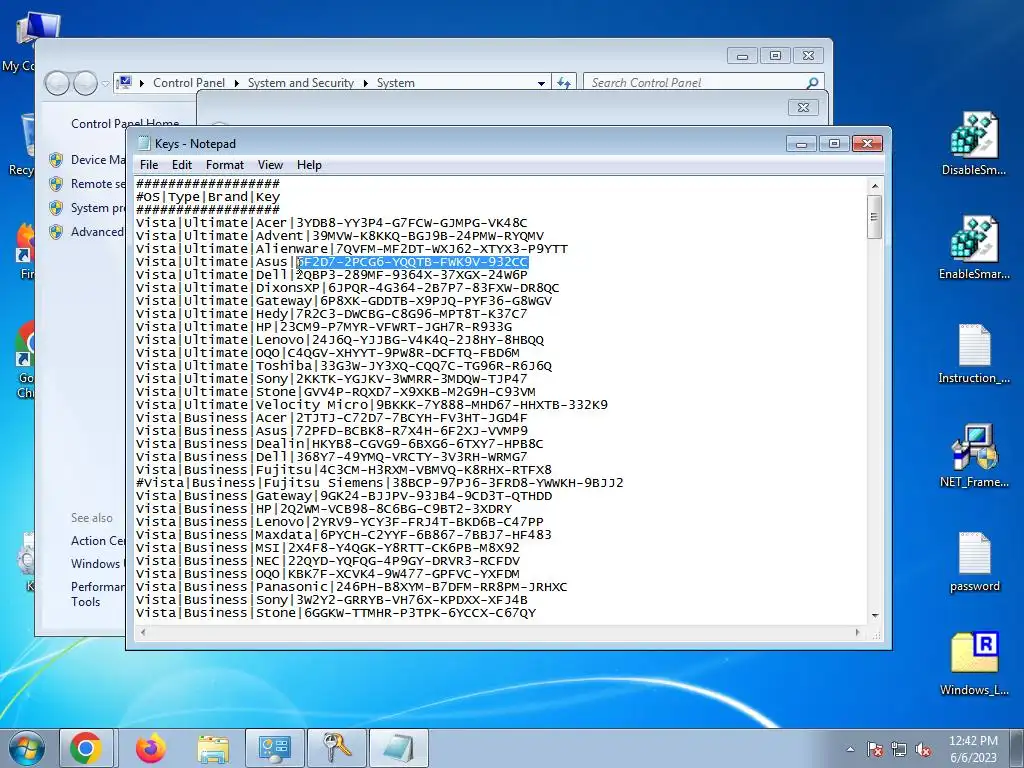This screenshot has height=768, width=1024.
Task: Open the View menu in Notepad
Action: coord(270,165)
